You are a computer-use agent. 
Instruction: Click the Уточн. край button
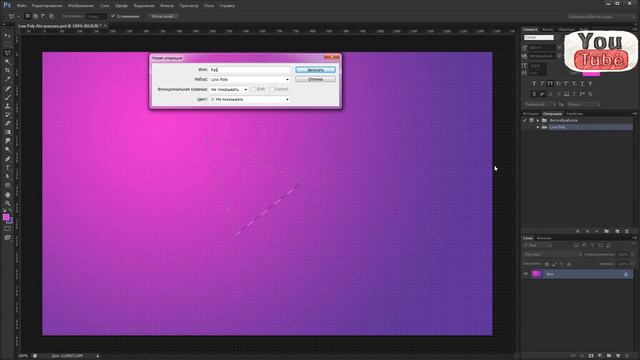pos(163,16)
